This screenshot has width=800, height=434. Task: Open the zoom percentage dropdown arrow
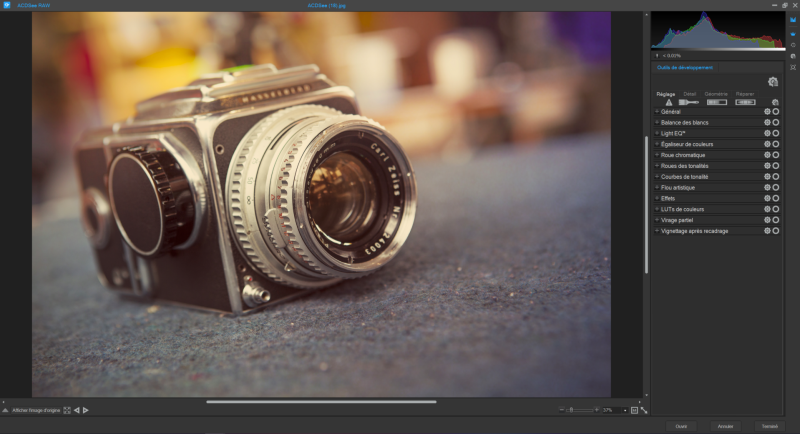[x=625, y=411]
